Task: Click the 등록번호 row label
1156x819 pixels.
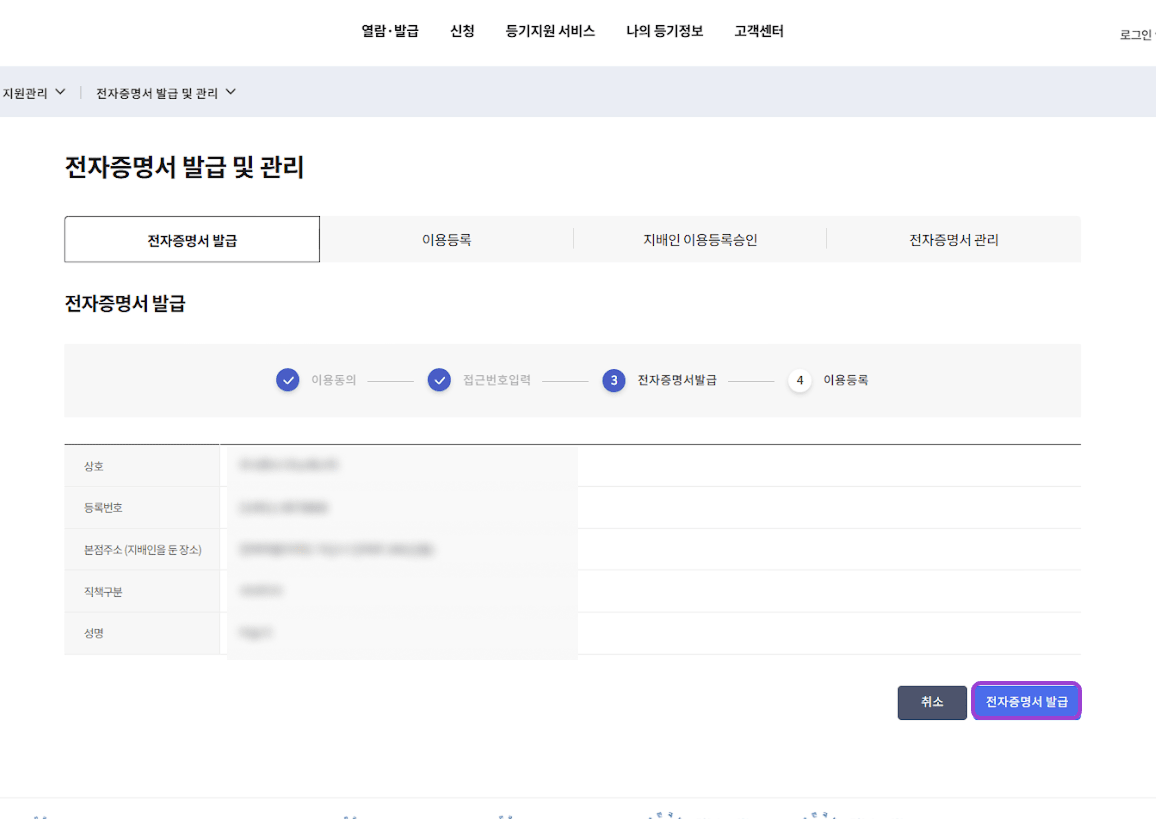Action: pos(103,508)
